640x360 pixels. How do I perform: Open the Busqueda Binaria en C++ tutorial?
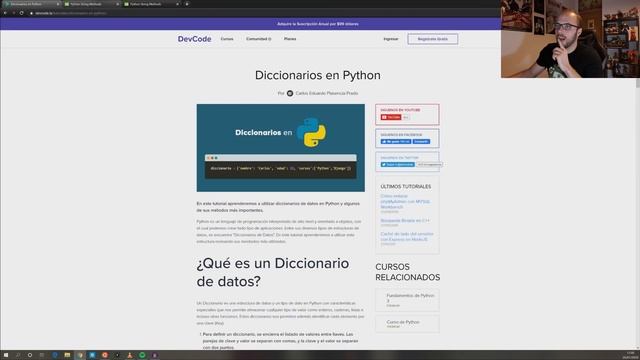click(x=405, y=220)
